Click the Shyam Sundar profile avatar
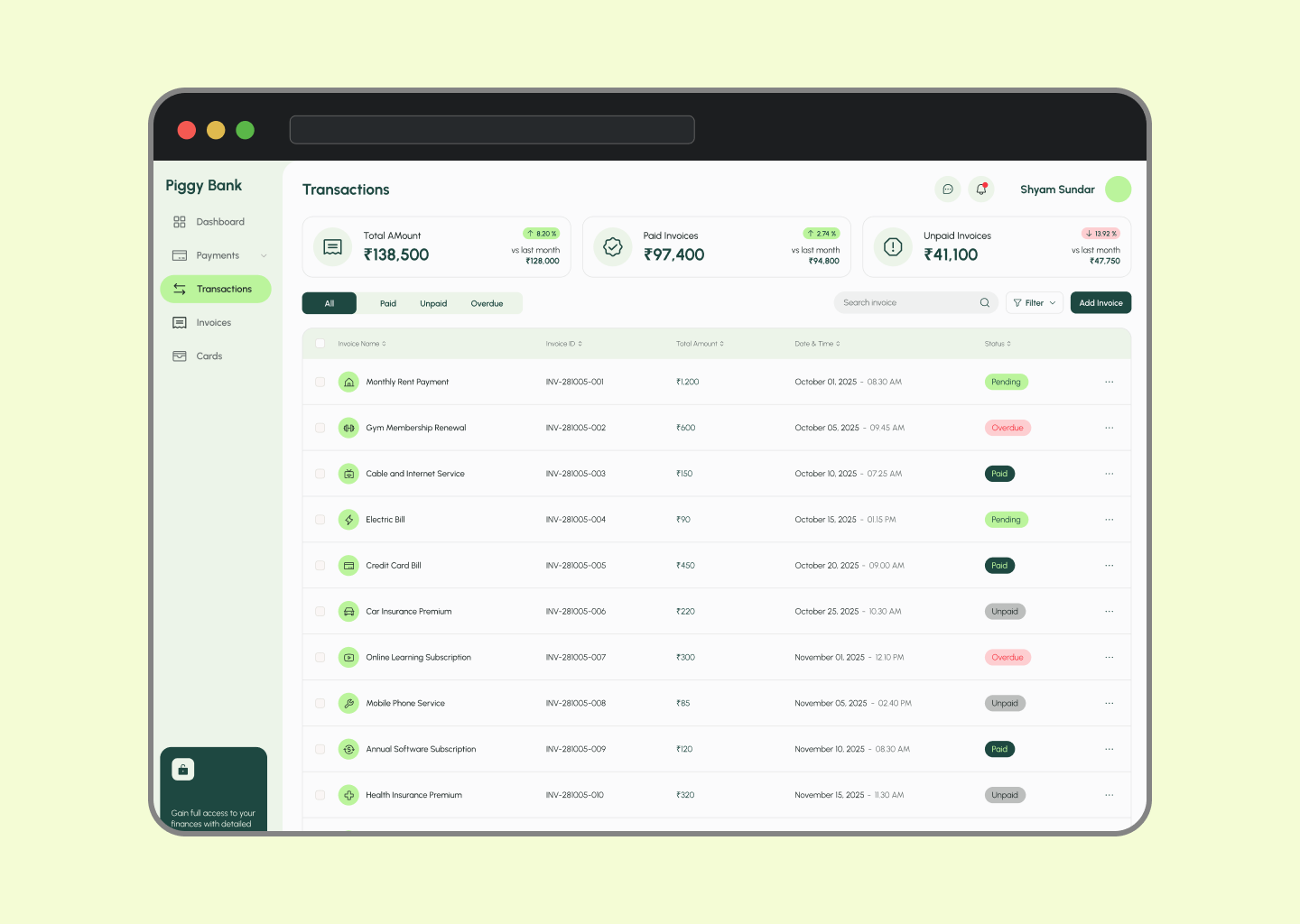 (1118, 189)
